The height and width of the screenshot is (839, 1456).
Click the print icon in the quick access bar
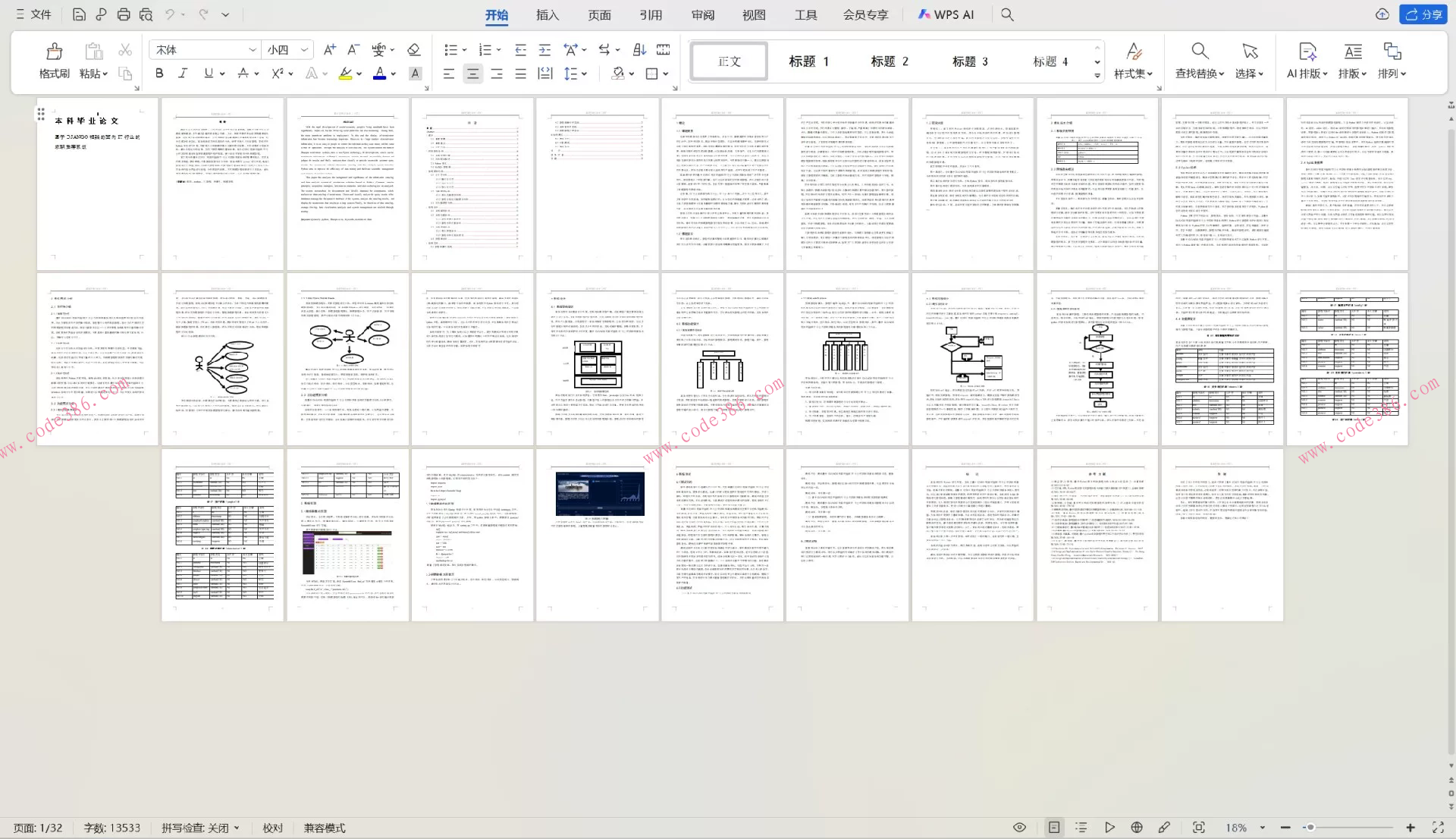tap(124, 14)
